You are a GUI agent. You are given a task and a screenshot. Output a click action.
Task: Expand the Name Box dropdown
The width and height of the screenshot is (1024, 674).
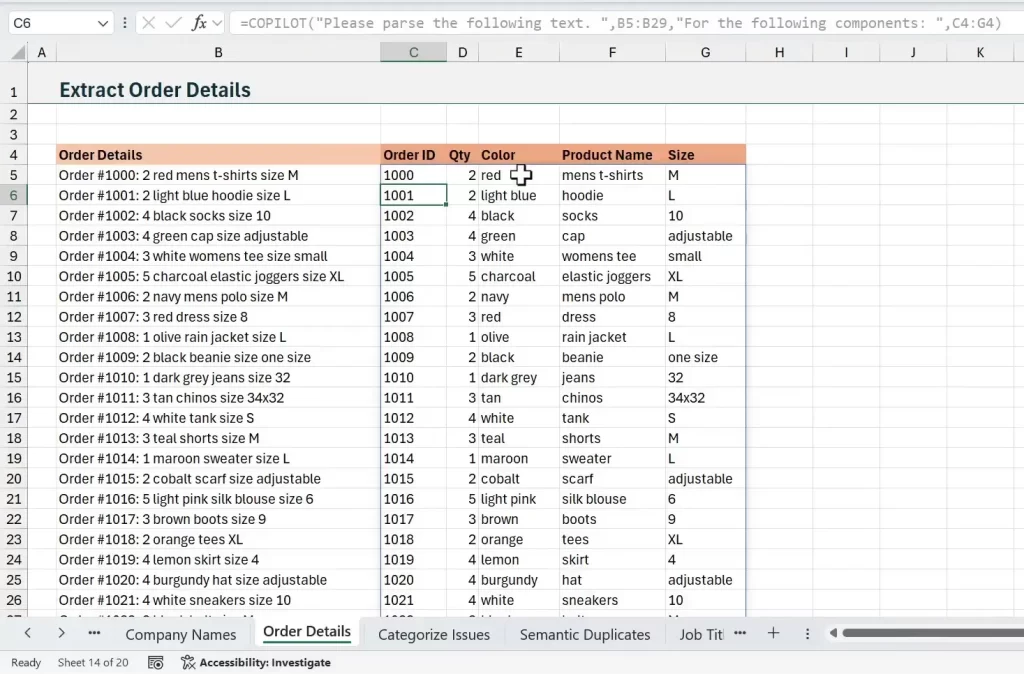click(x=103, y=23)
